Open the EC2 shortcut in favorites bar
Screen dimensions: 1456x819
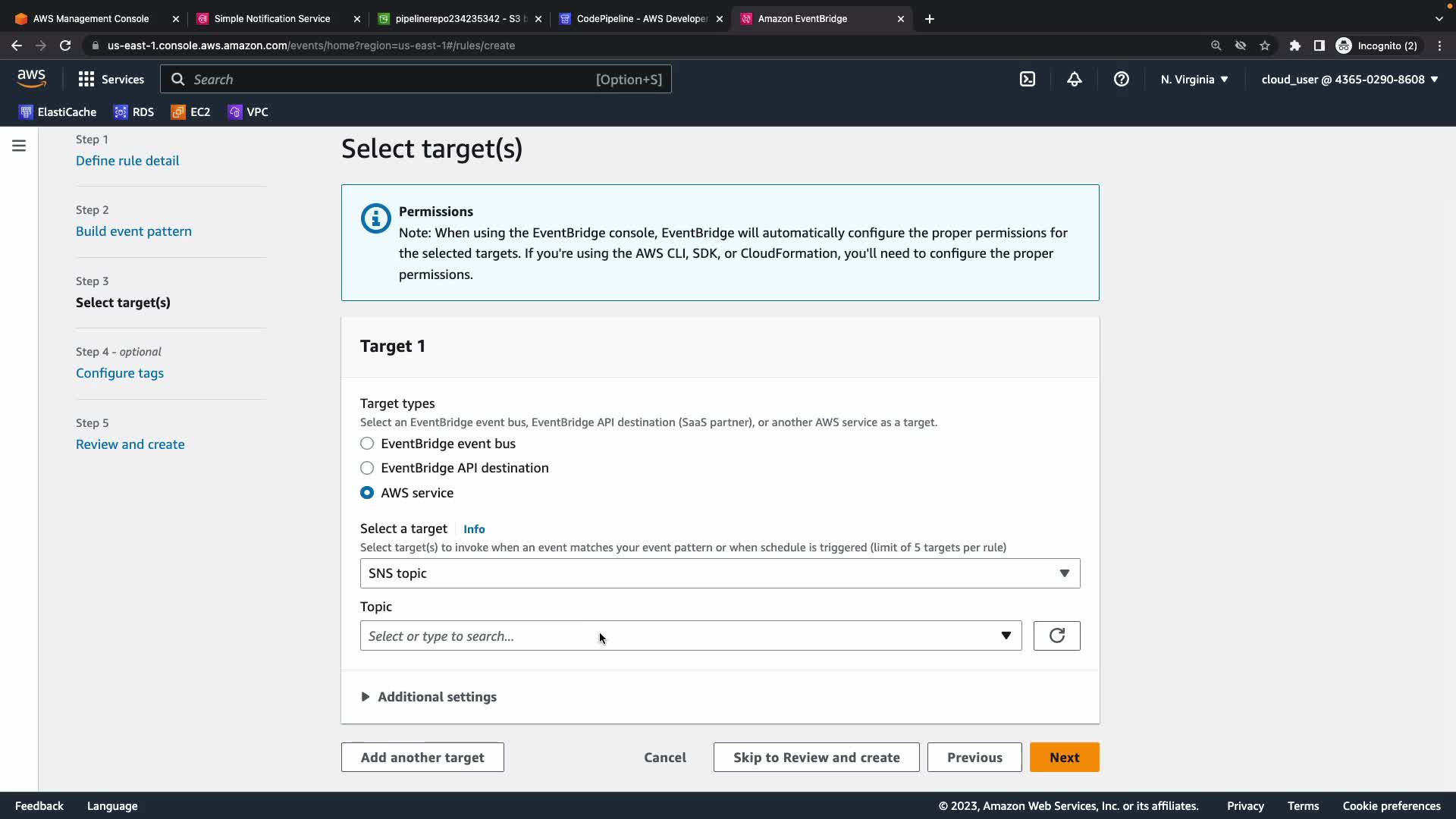pyautogui.click(x=190, y=112)
